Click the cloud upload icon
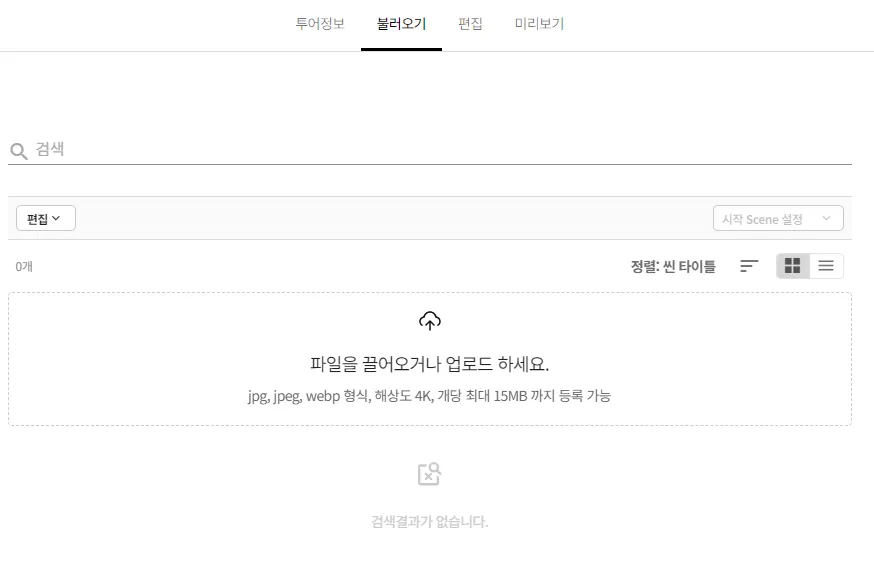 (430, 321)
